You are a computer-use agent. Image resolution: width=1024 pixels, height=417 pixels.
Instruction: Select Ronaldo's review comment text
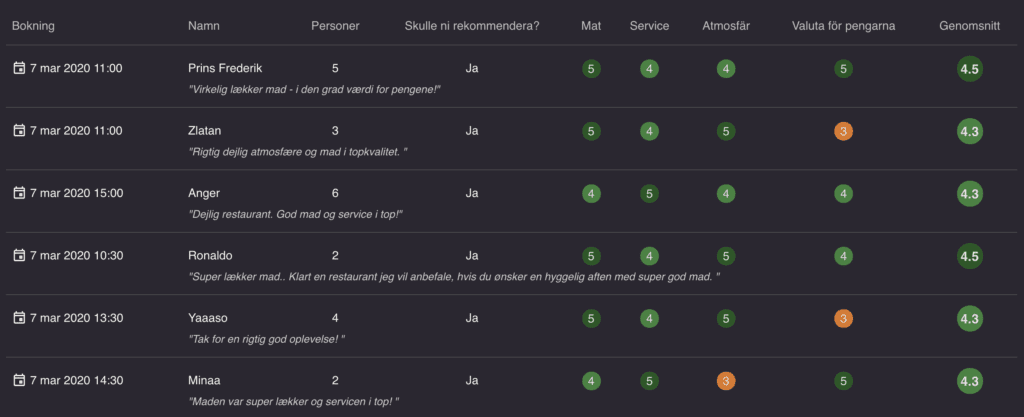[x=454, y=277]
